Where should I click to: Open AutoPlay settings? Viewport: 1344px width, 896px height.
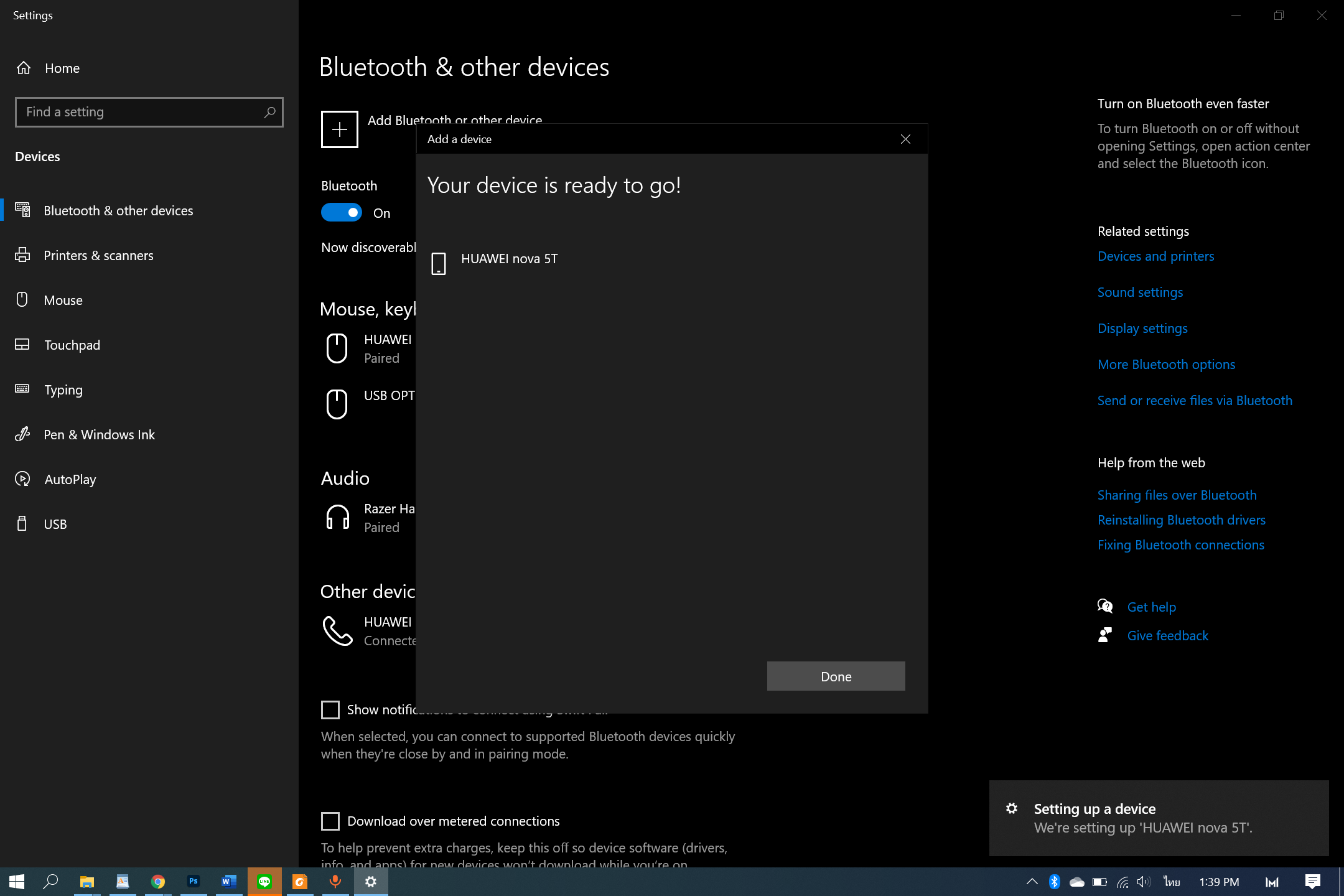[x=149, y=479]
